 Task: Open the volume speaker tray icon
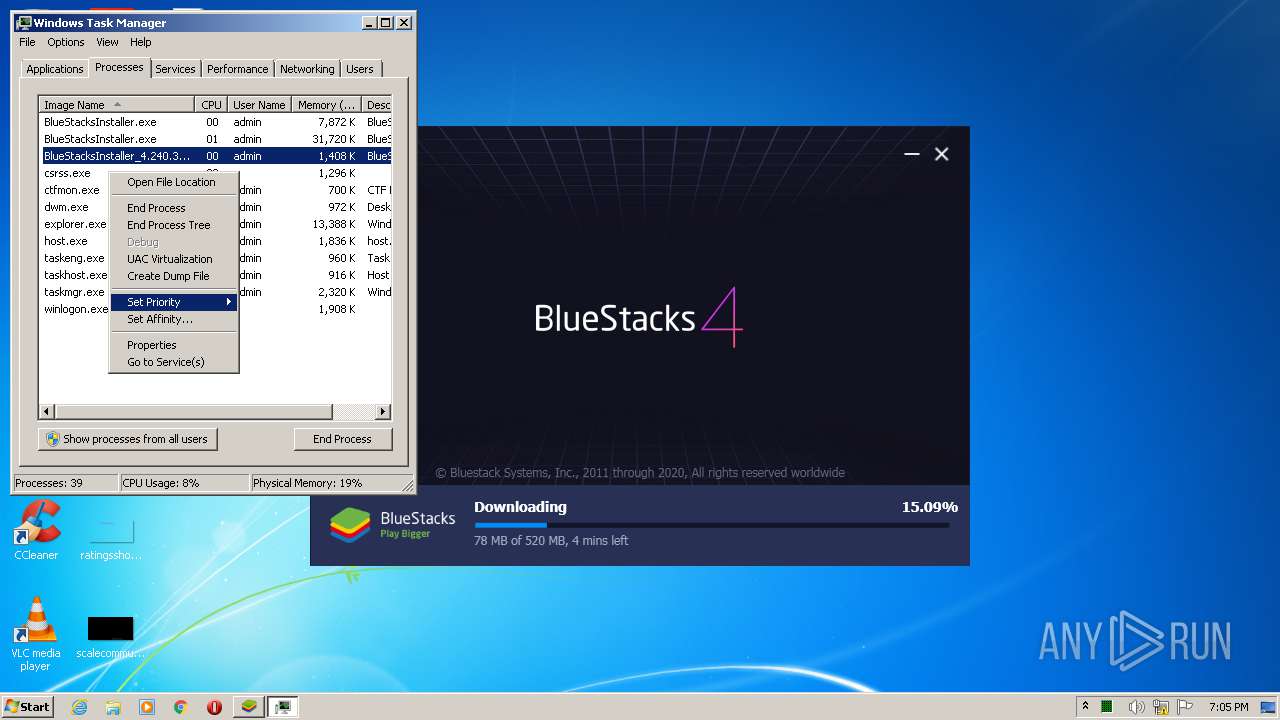coord(1137,707)
